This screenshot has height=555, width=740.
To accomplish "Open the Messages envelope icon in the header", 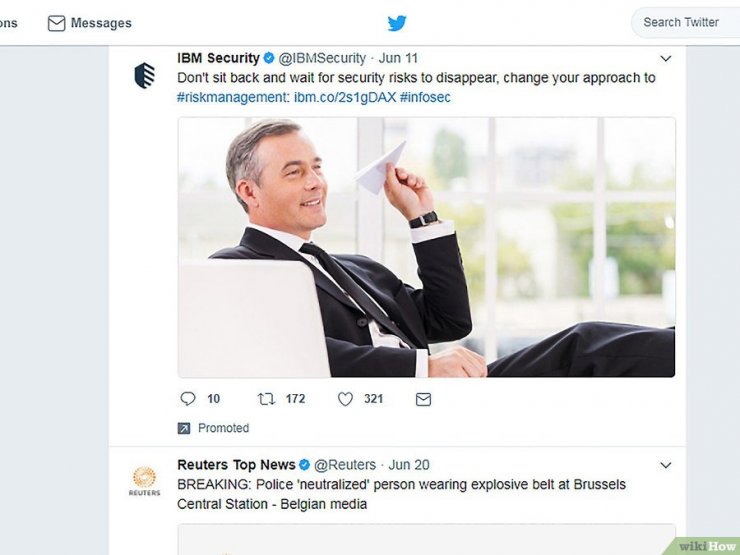I will pyautogui.click(x=56, y=23).
